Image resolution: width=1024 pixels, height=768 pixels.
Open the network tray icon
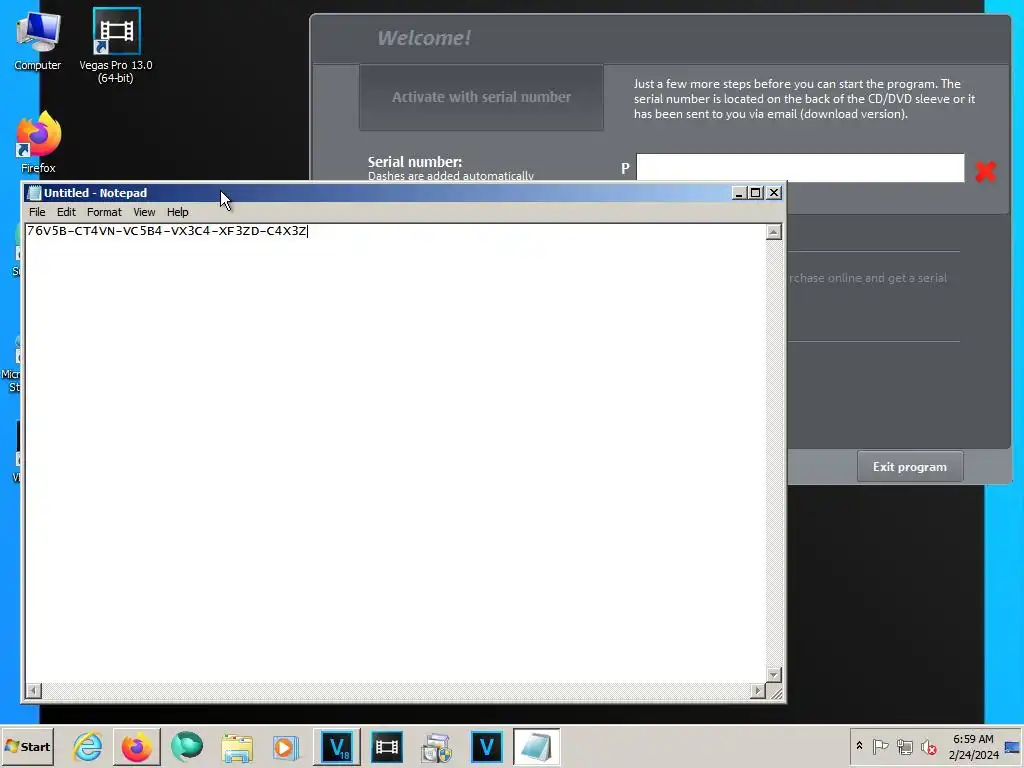(904, 746)
